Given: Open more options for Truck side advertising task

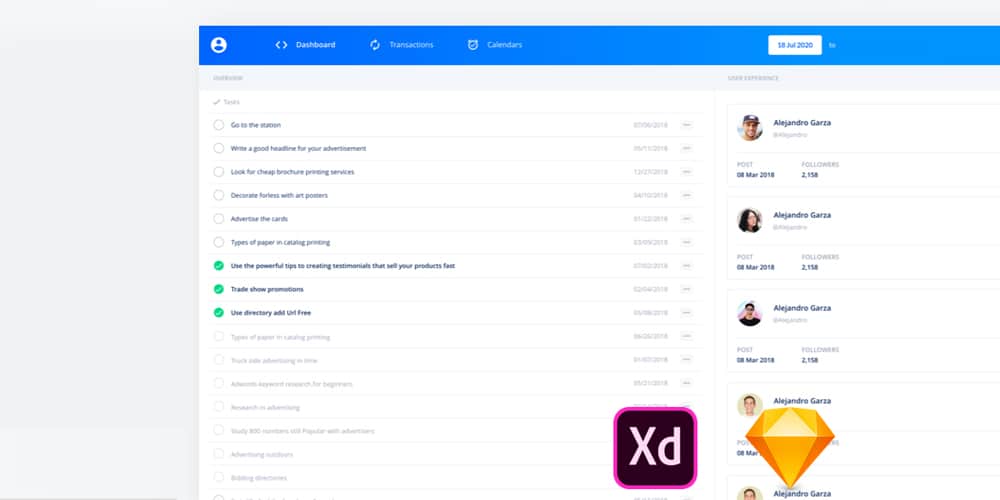Looking at the screenshot, I should point(686,360).
